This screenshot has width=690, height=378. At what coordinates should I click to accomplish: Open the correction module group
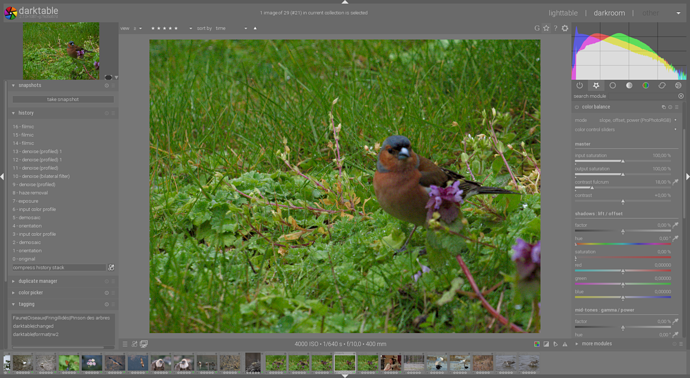tap(662, 85)
